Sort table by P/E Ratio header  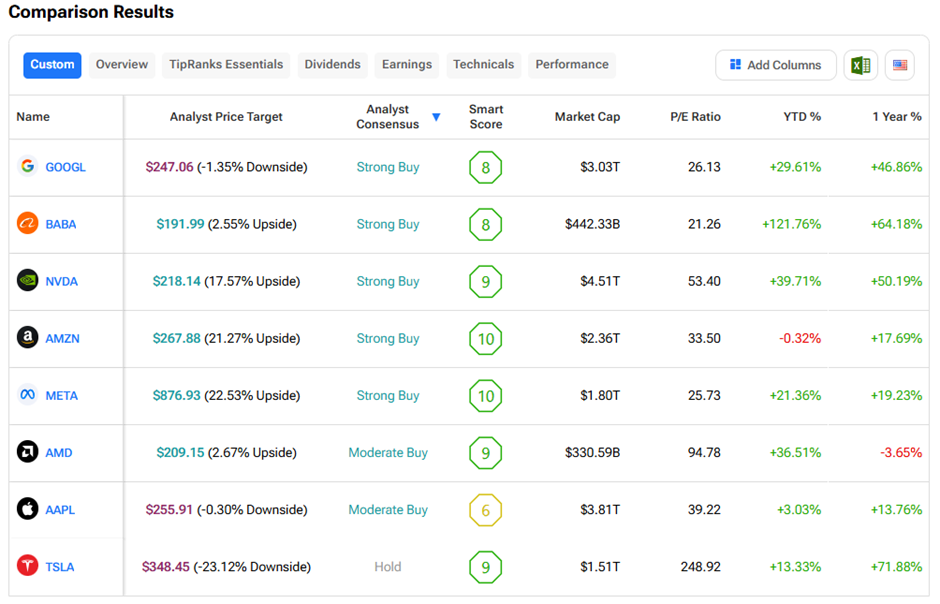pos(695,117)
